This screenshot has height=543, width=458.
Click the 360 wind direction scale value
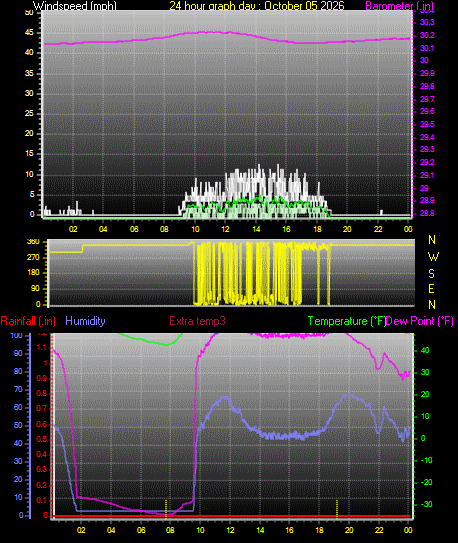click(x=33, y=242)
